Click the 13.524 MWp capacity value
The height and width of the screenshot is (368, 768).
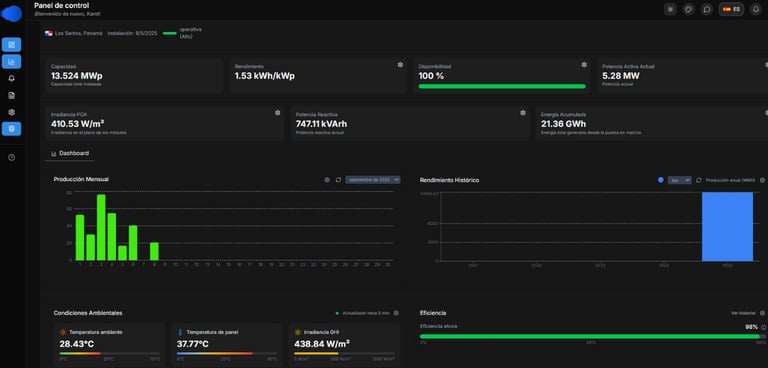(77, 76)
